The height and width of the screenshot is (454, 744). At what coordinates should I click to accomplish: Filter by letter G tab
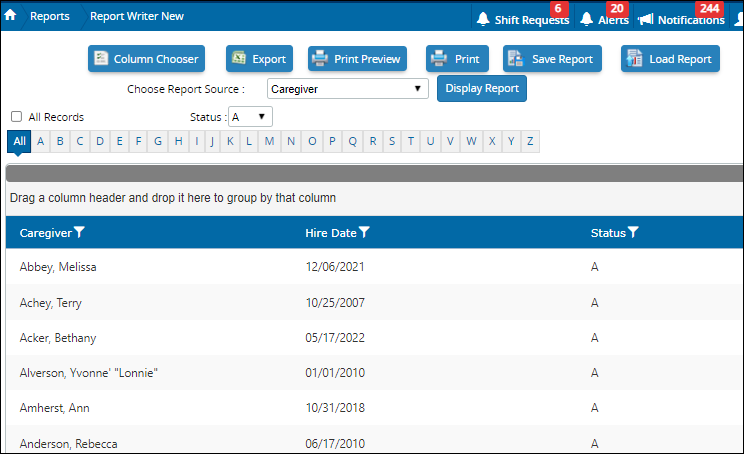coord(158,141)
